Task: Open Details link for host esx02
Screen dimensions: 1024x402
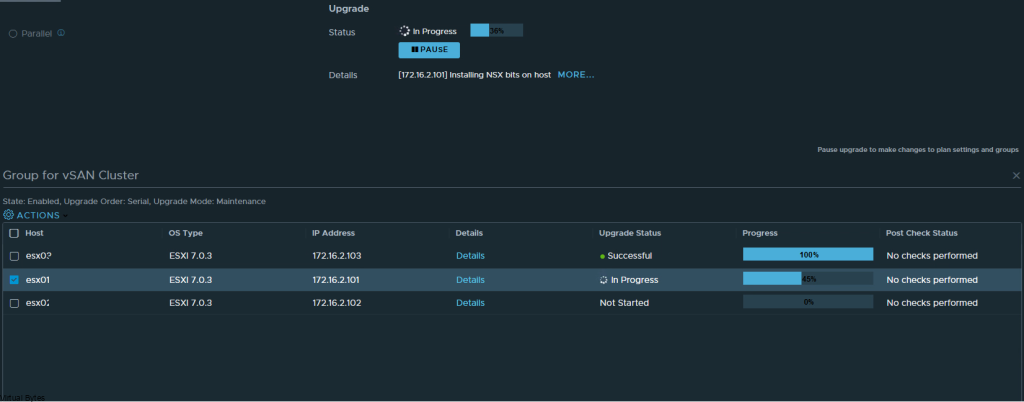Action: (470, 303)
